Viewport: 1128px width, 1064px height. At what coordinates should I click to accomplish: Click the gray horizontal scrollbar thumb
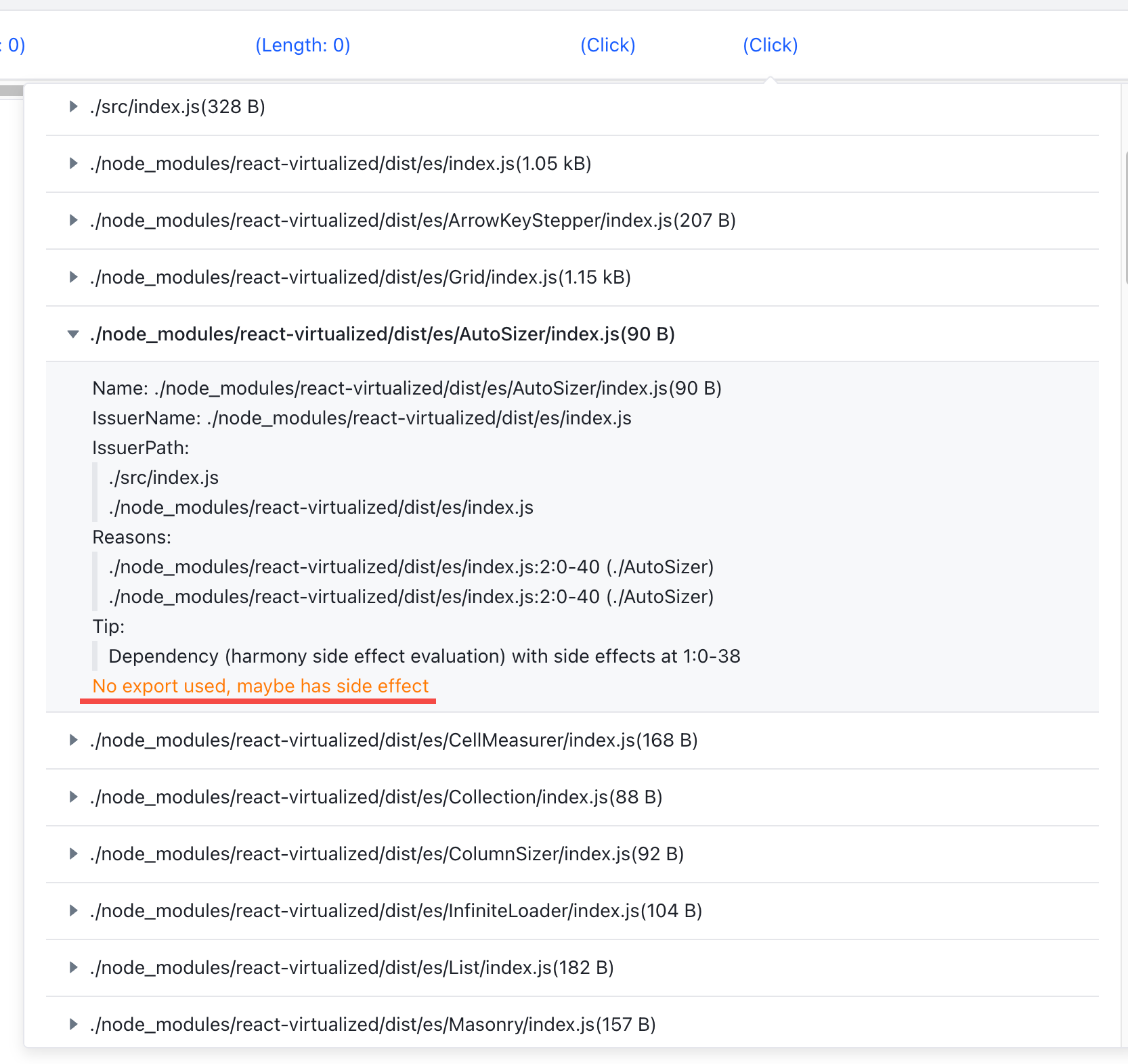coord(12,91)
